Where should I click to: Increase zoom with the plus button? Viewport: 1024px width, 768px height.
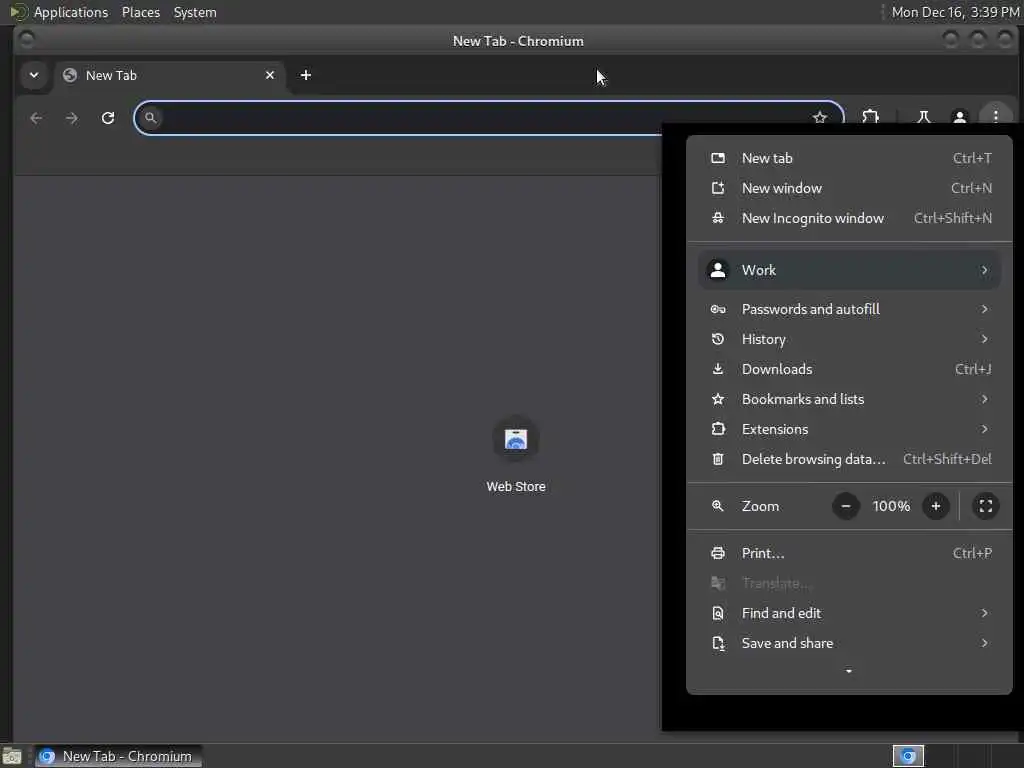click(936, 506)
